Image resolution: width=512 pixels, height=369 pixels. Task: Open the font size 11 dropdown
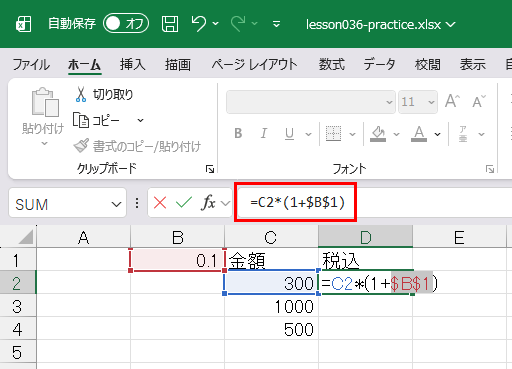click(431, 102)
